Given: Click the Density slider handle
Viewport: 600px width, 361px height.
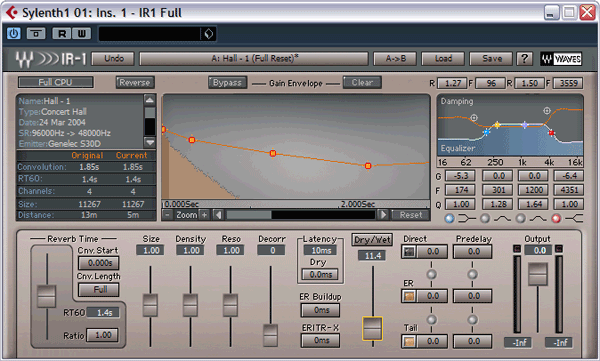Looking at the screenshot, I should [190, 305].
